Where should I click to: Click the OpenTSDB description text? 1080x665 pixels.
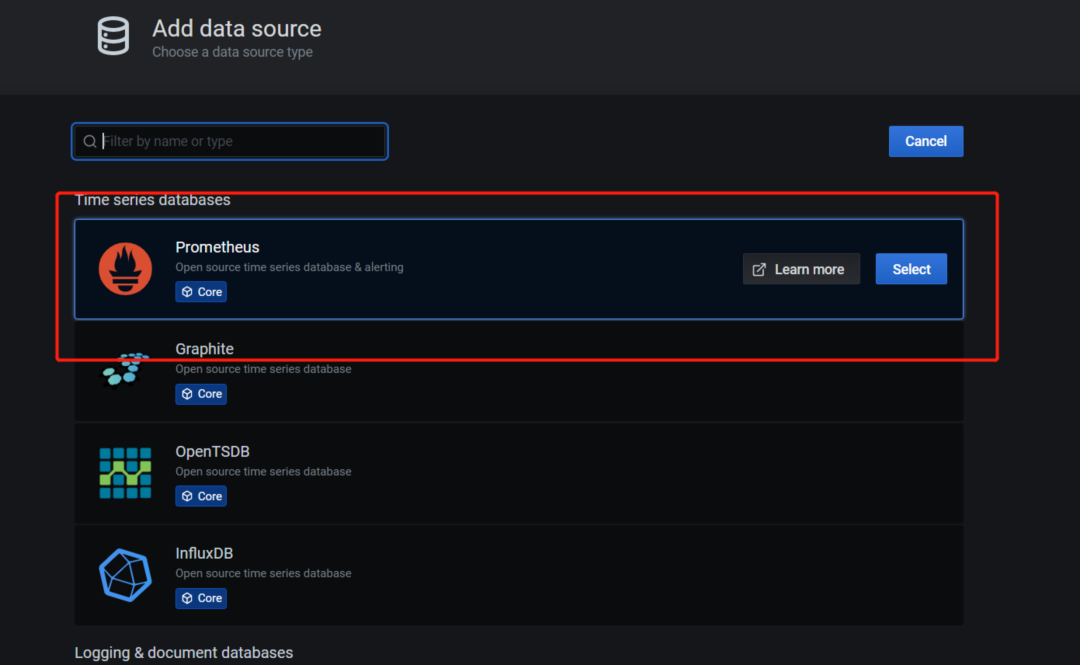(x=263, y=471)
